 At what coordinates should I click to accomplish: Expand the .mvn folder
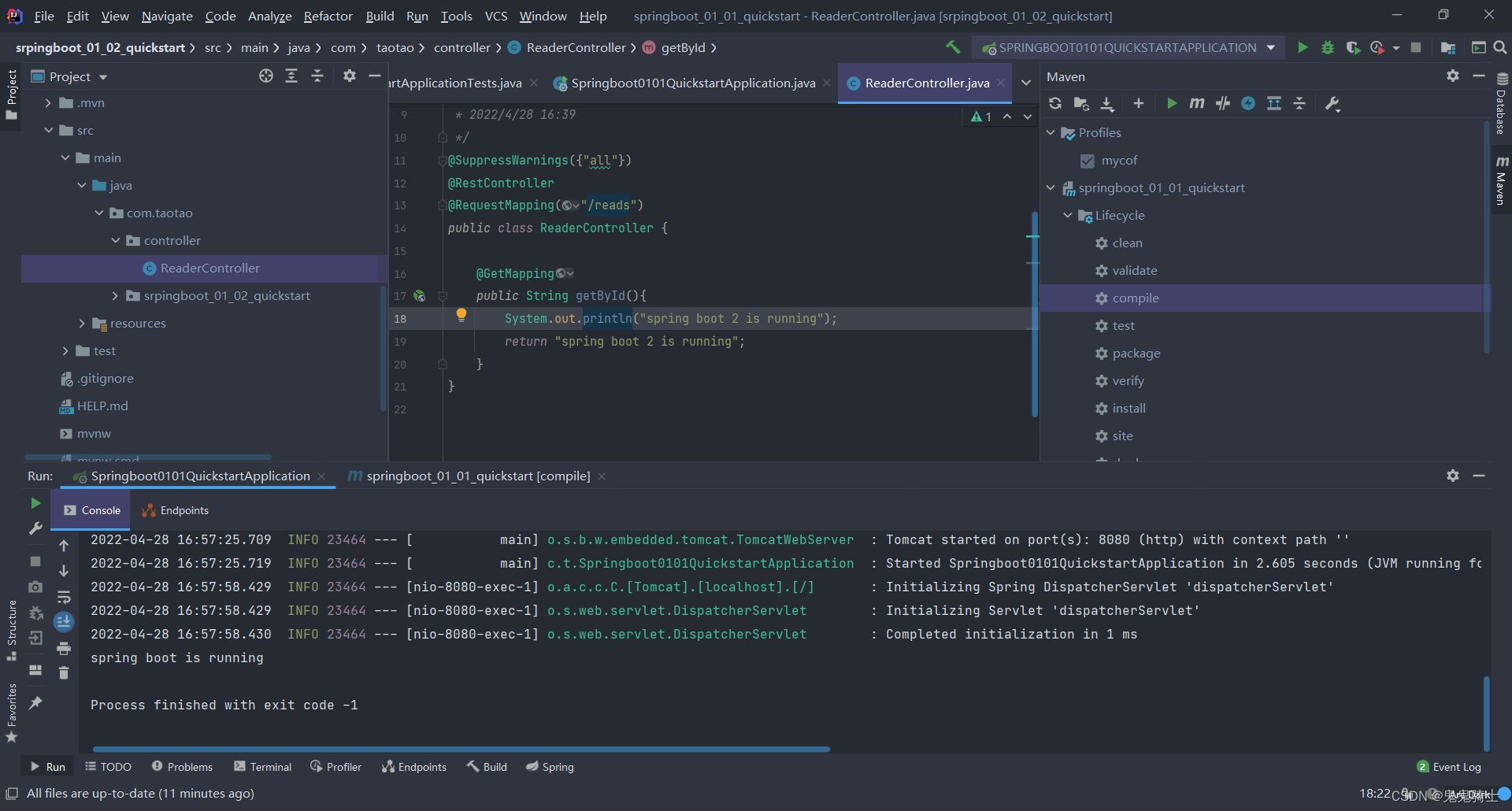pyautogui.click(x=48, y=103)
